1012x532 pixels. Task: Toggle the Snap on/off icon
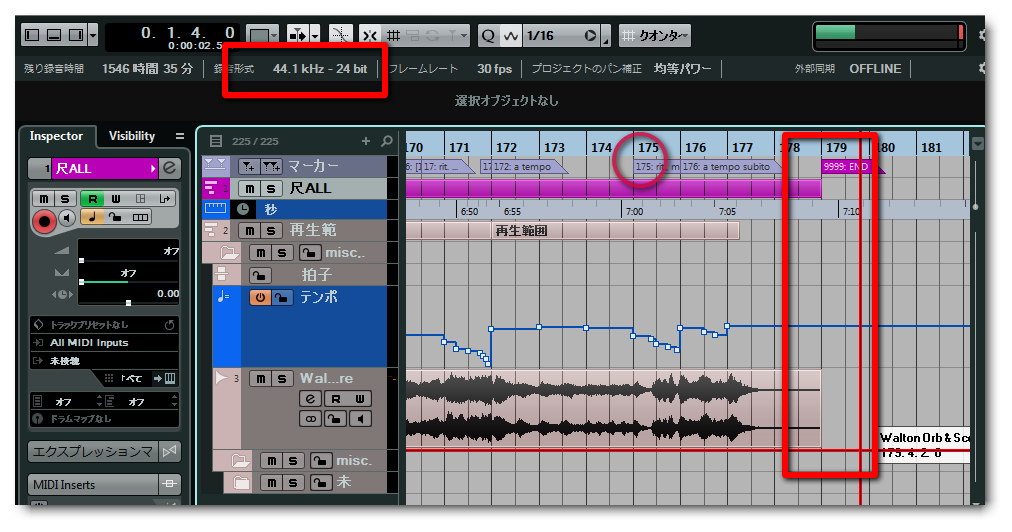click(x=370, y=36)
